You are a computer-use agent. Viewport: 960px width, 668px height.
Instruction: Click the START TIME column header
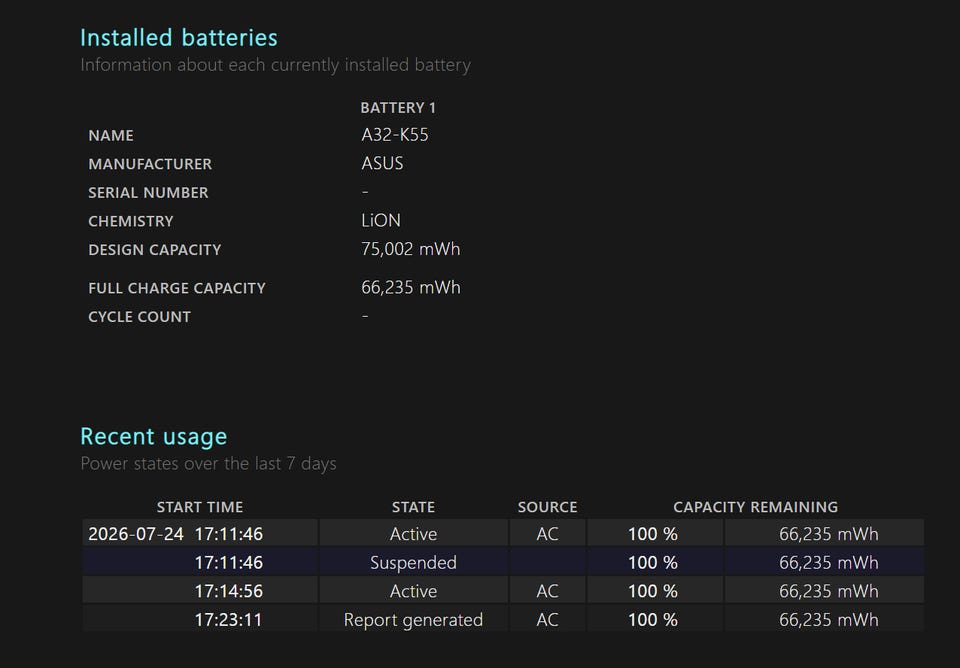tap(200, 507)
